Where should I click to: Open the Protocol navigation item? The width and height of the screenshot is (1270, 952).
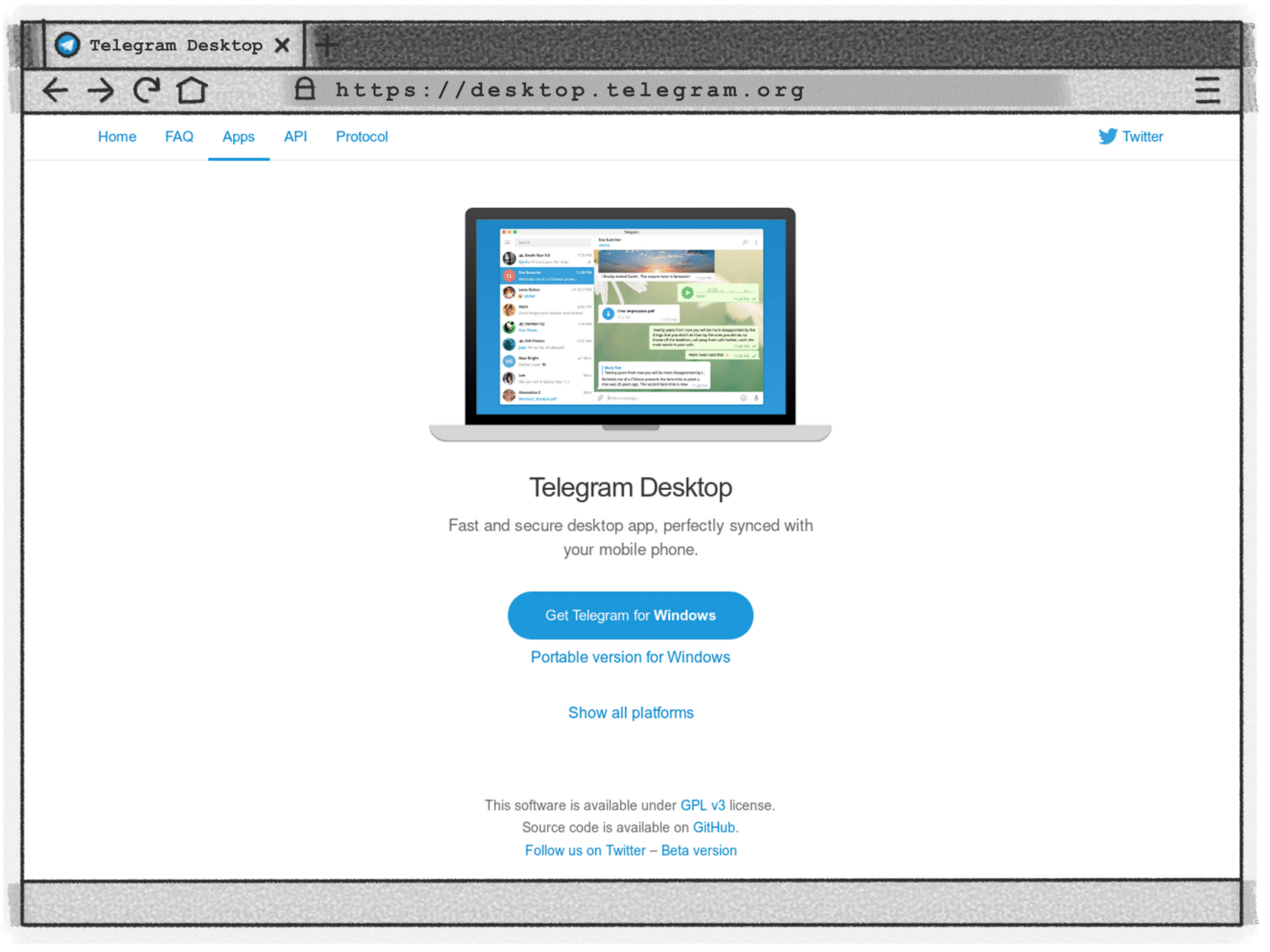click(x=361, y=137)
